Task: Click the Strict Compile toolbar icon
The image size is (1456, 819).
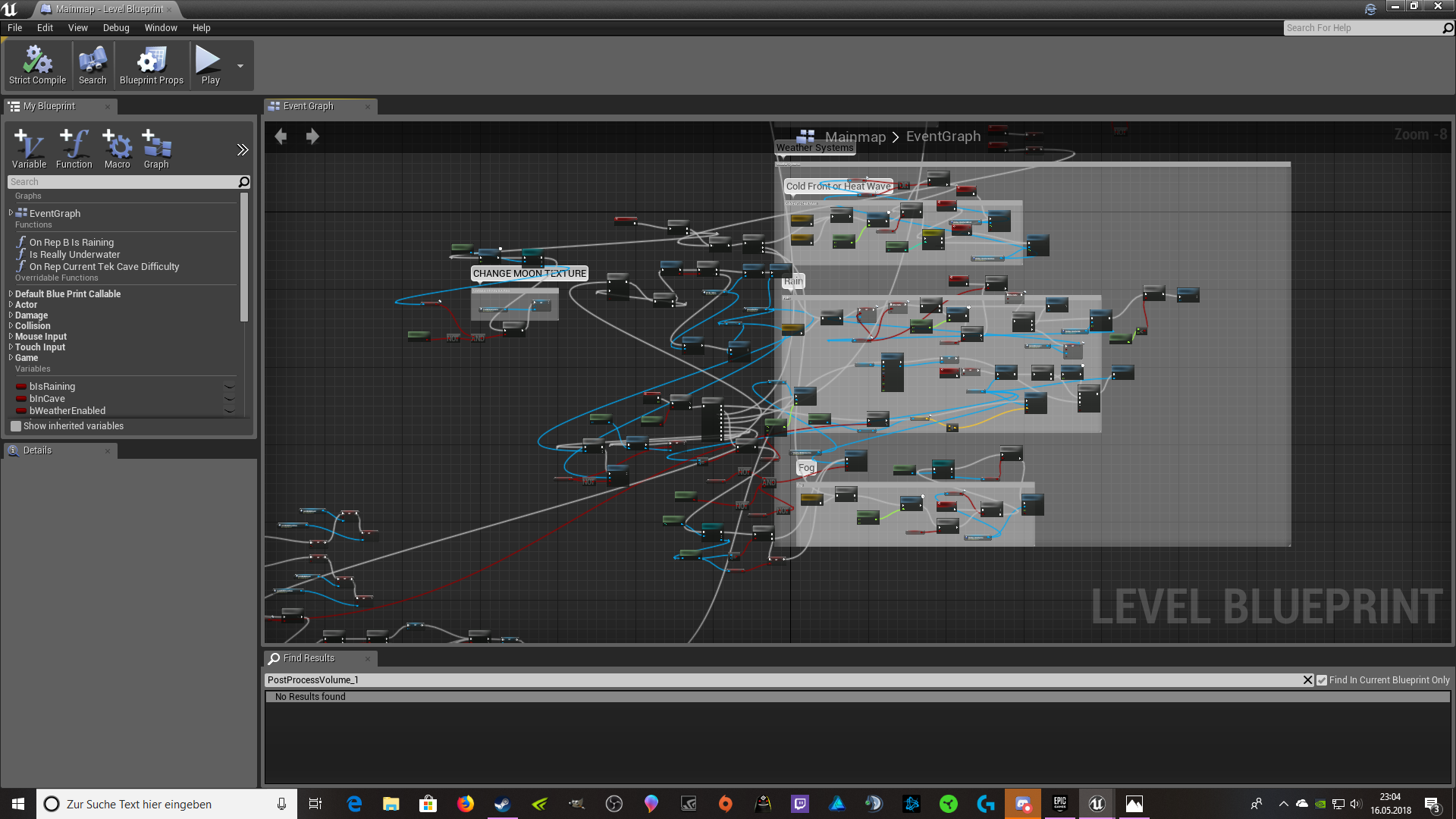Action: (37, 65)
